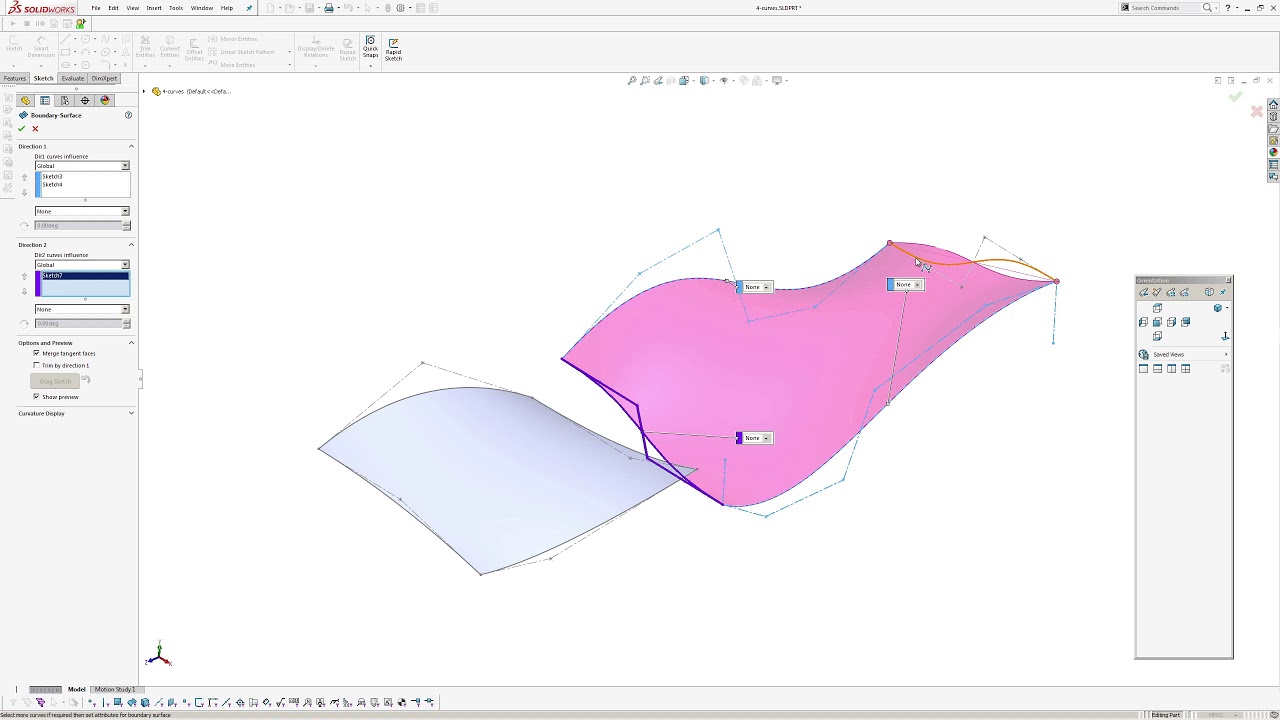Open the ConfigurationManager icon tab
The image size is (1280, 720).
[x=65, y=100]
